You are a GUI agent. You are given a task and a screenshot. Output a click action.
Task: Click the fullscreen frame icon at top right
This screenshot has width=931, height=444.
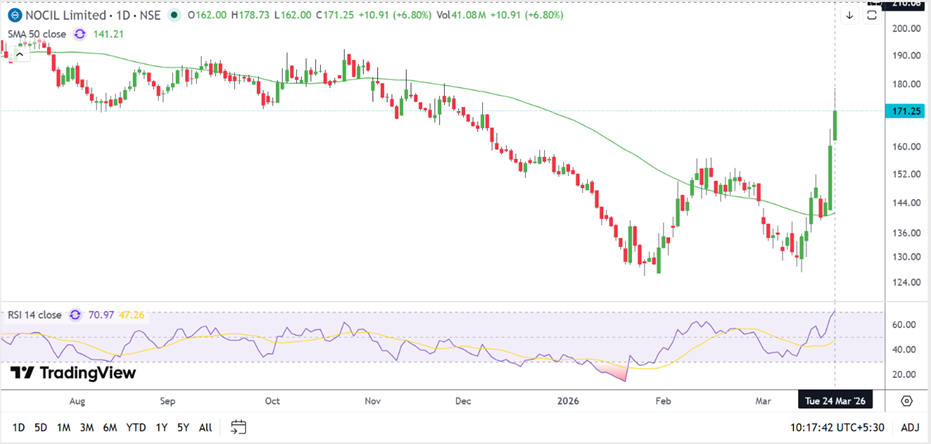pos(874,15)
